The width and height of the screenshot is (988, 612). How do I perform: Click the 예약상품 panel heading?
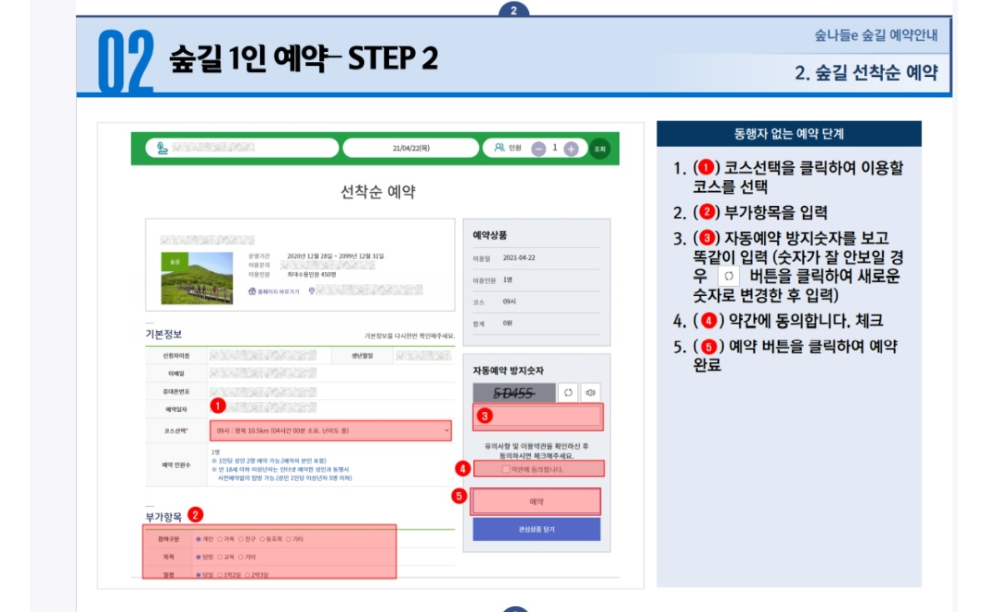490,235
